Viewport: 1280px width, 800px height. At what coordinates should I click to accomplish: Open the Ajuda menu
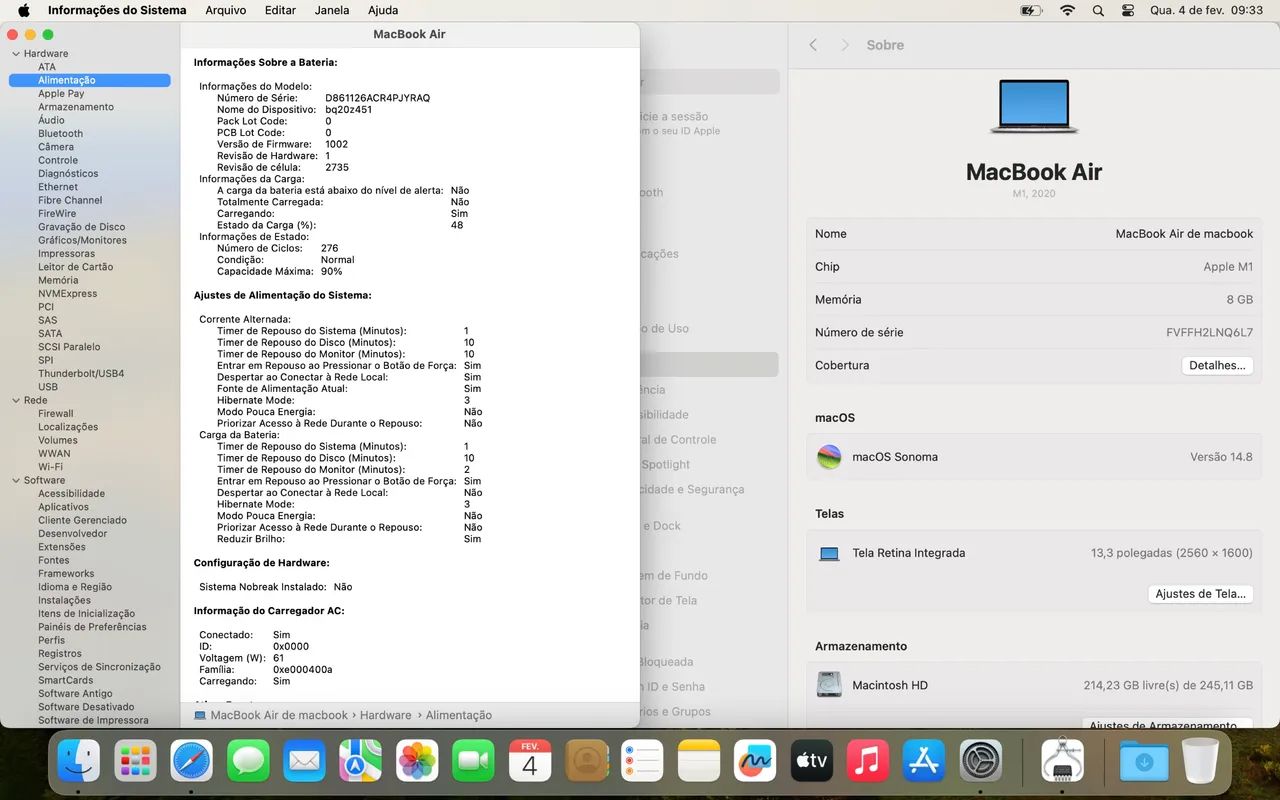pos(383,10)
